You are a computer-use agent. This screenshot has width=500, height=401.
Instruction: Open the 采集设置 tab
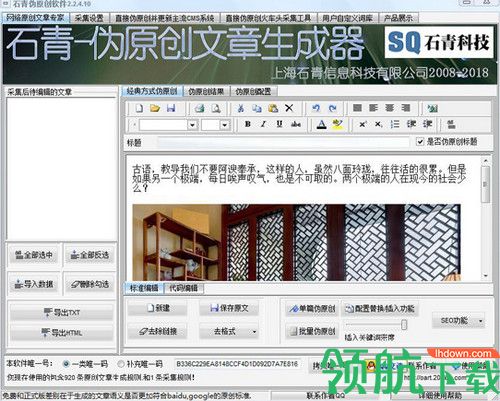(x=89, y=18)
